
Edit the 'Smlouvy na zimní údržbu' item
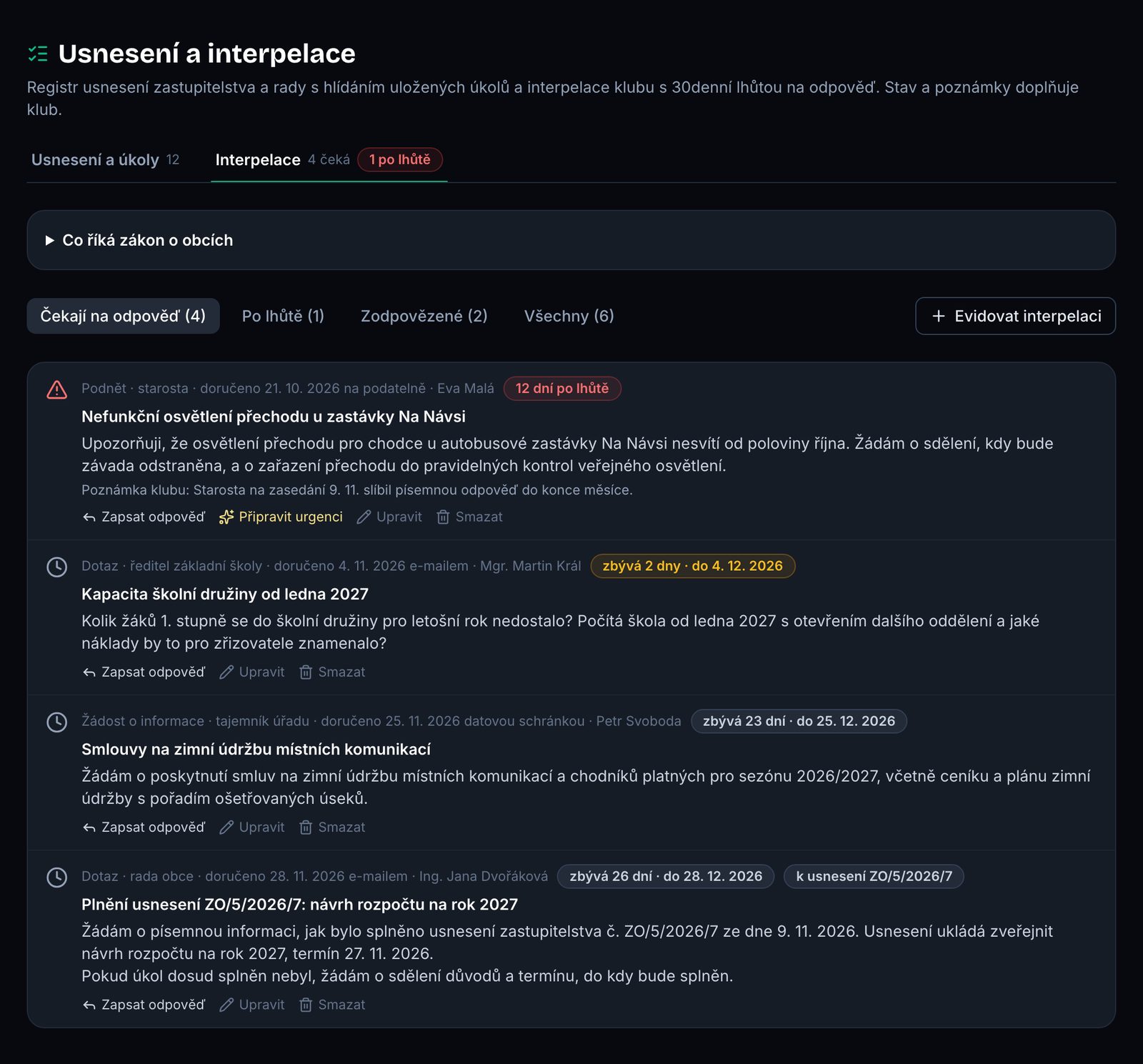(251, 827)
